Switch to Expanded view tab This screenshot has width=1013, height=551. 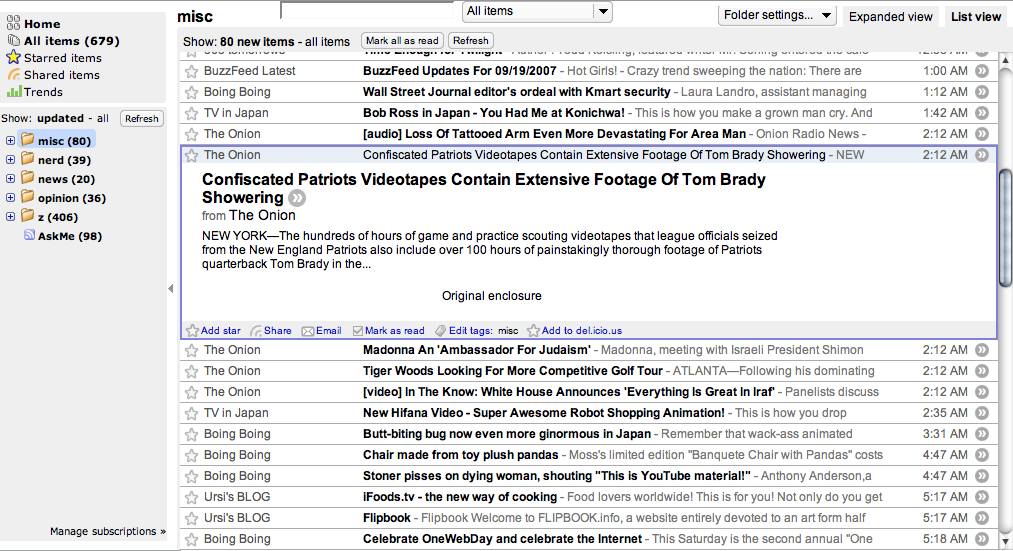click(x=890, y=17)
